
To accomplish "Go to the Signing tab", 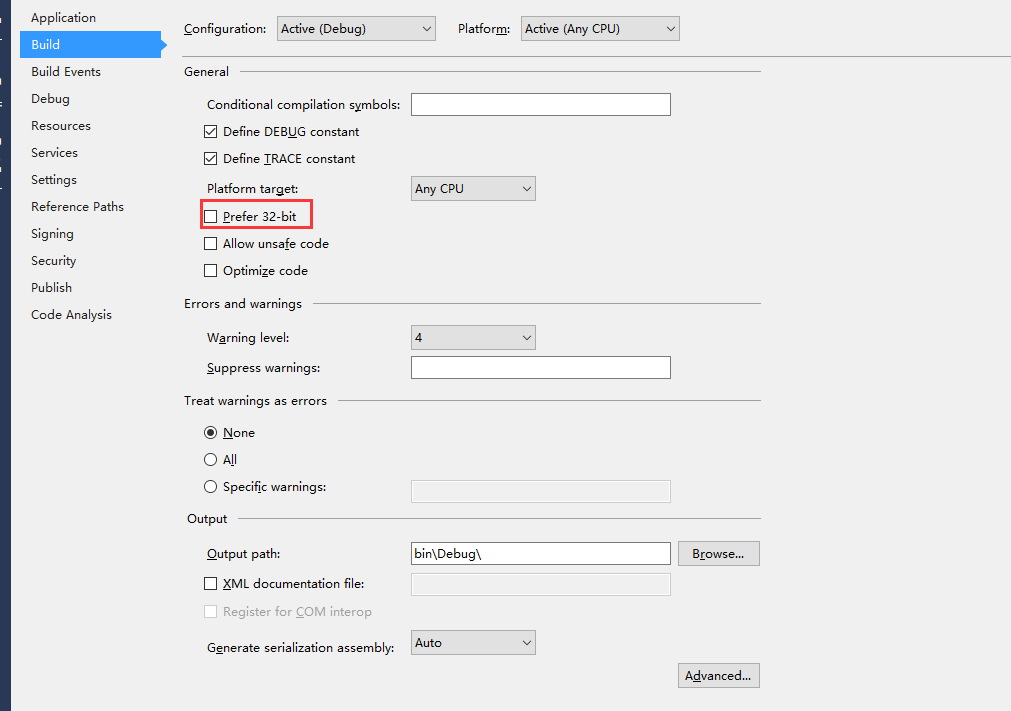I will 52,234.
